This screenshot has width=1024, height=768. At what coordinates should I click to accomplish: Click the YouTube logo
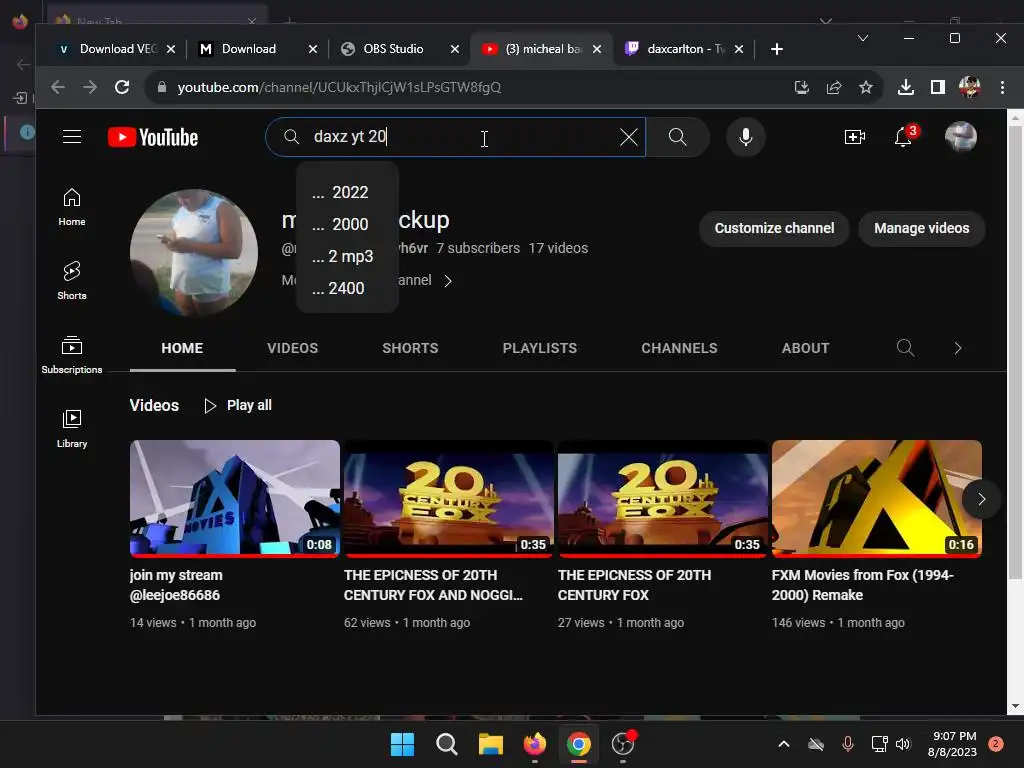pyautogui.click(x=153, y=137)
